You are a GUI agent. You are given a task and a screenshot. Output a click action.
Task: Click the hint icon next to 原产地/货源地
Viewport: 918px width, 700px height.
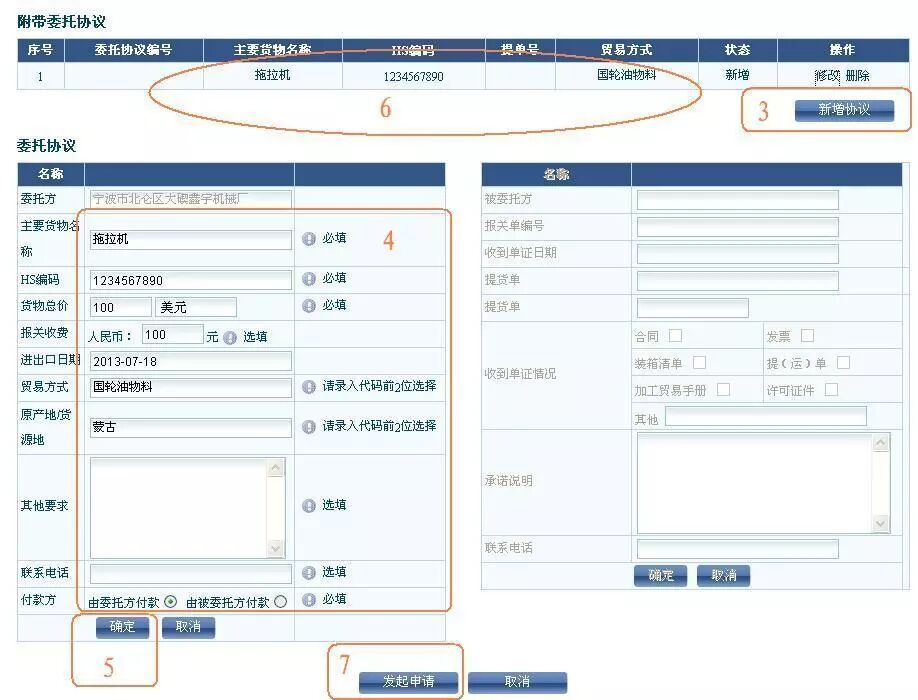(x=309, y=425)
